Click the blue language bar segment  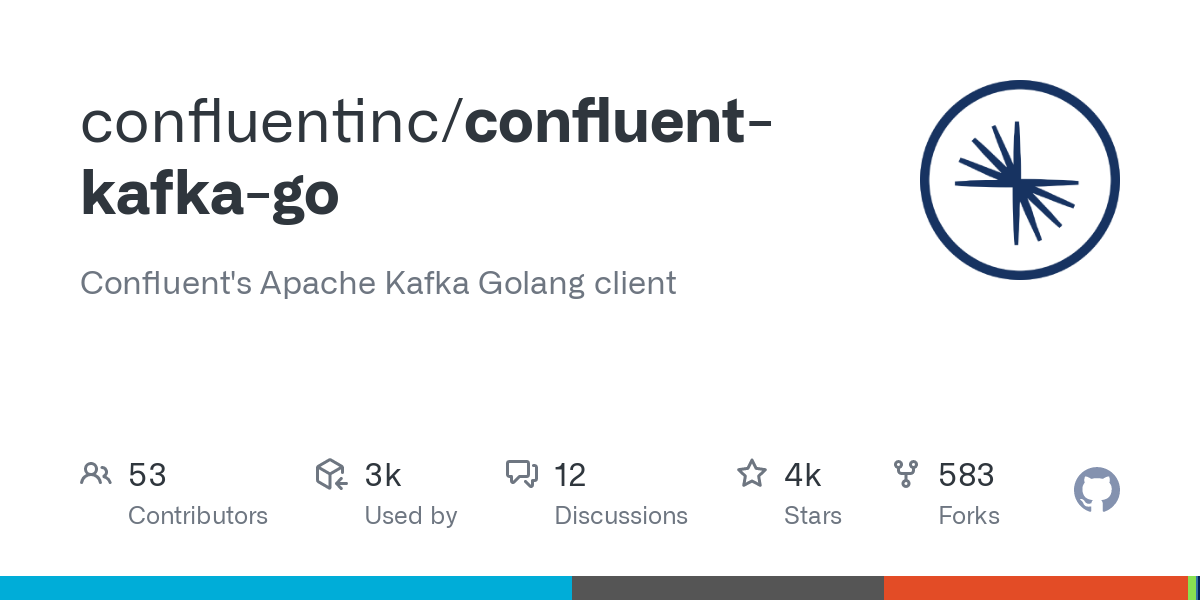coord(286,588)
